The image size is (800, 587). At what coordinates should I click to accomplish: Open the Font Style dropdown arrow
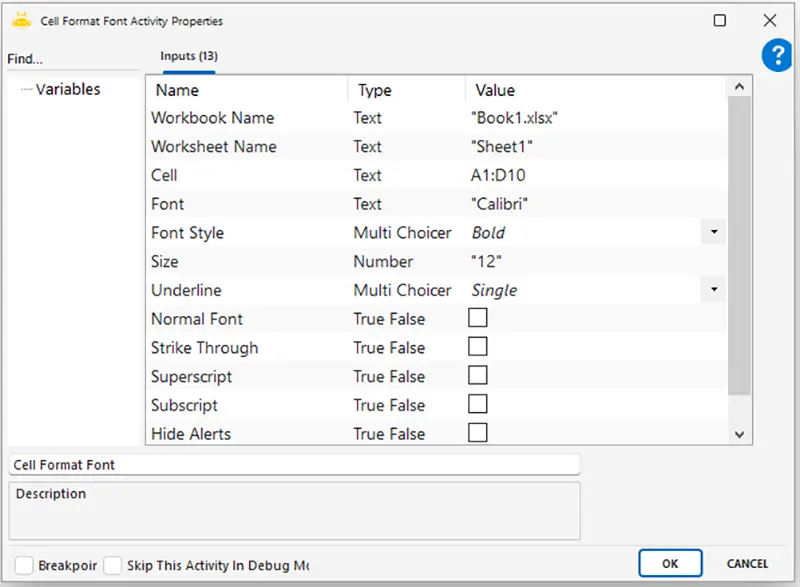pyautogui.click(x=714, y=232)
